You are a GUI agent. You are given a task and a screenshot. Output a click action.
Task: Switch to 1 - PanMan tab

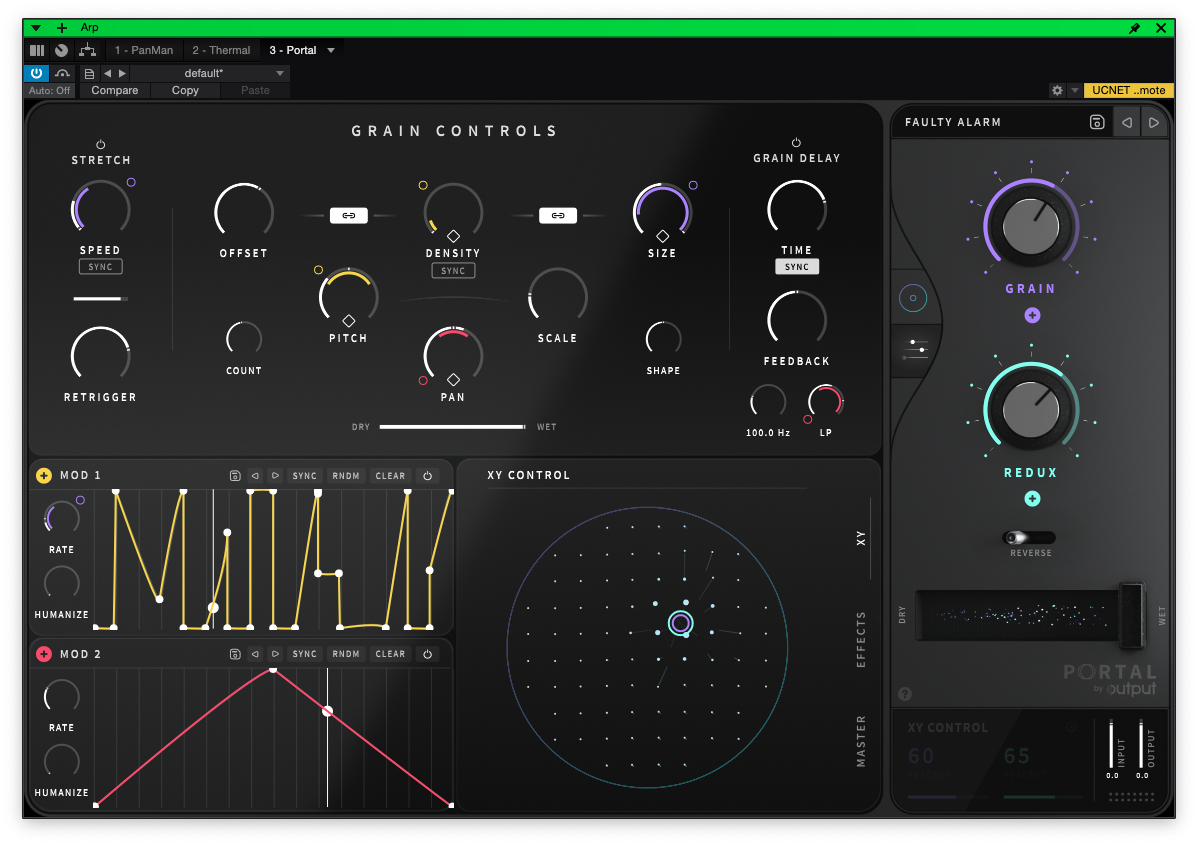144,50
